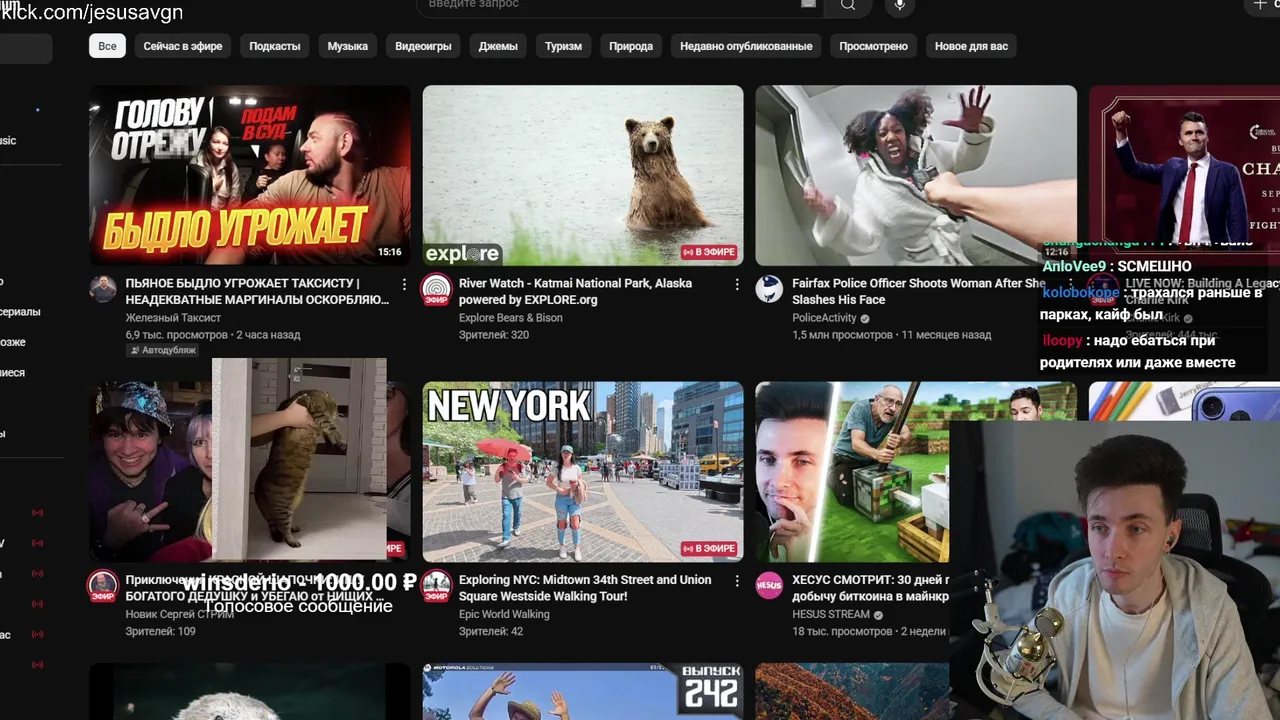Select the 'Джемы' chip
1280x720 pixels.
tap(498, 46)
